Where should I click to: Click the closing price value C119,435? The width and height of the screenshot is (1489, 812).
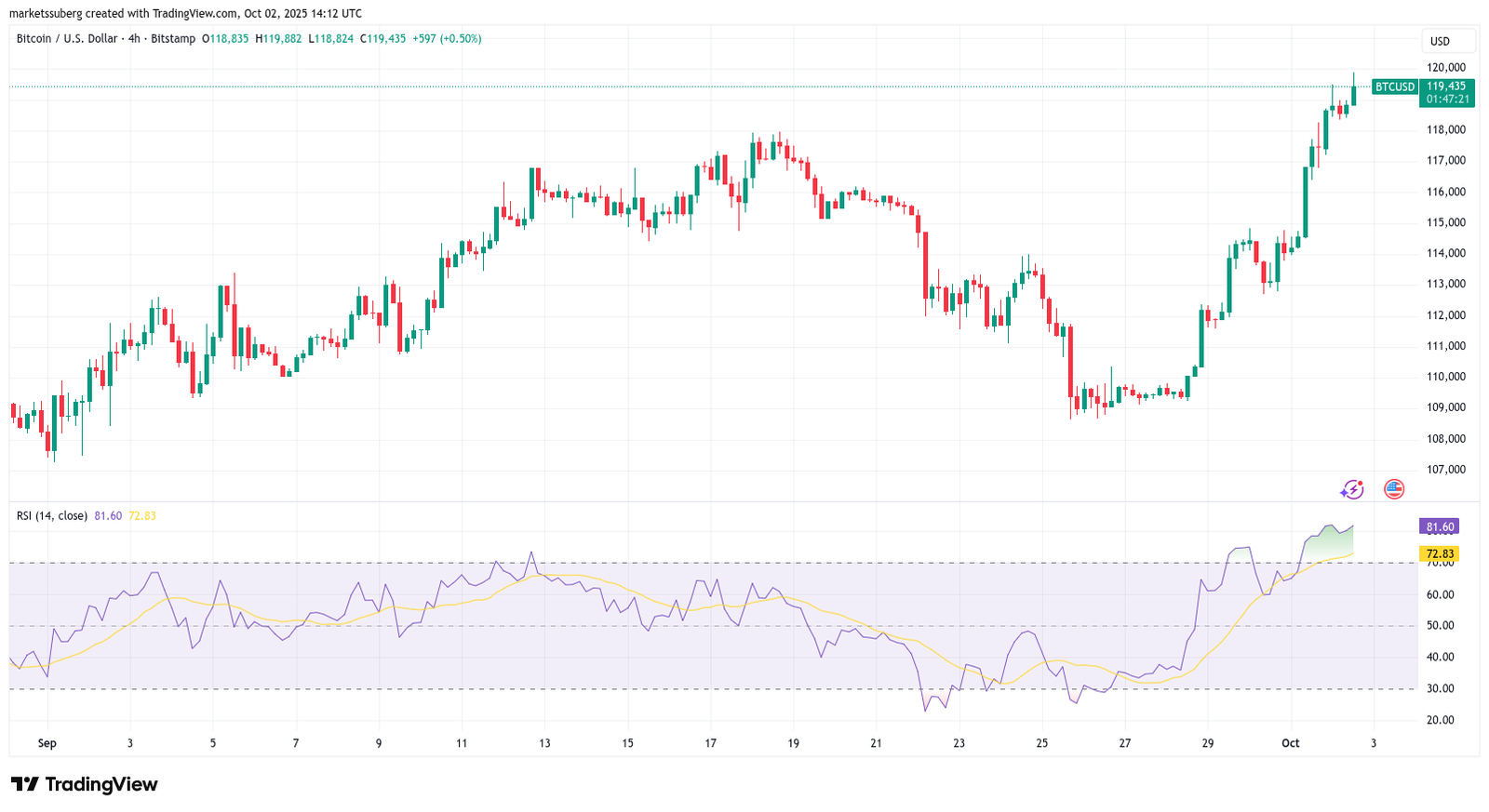point(382,39)
